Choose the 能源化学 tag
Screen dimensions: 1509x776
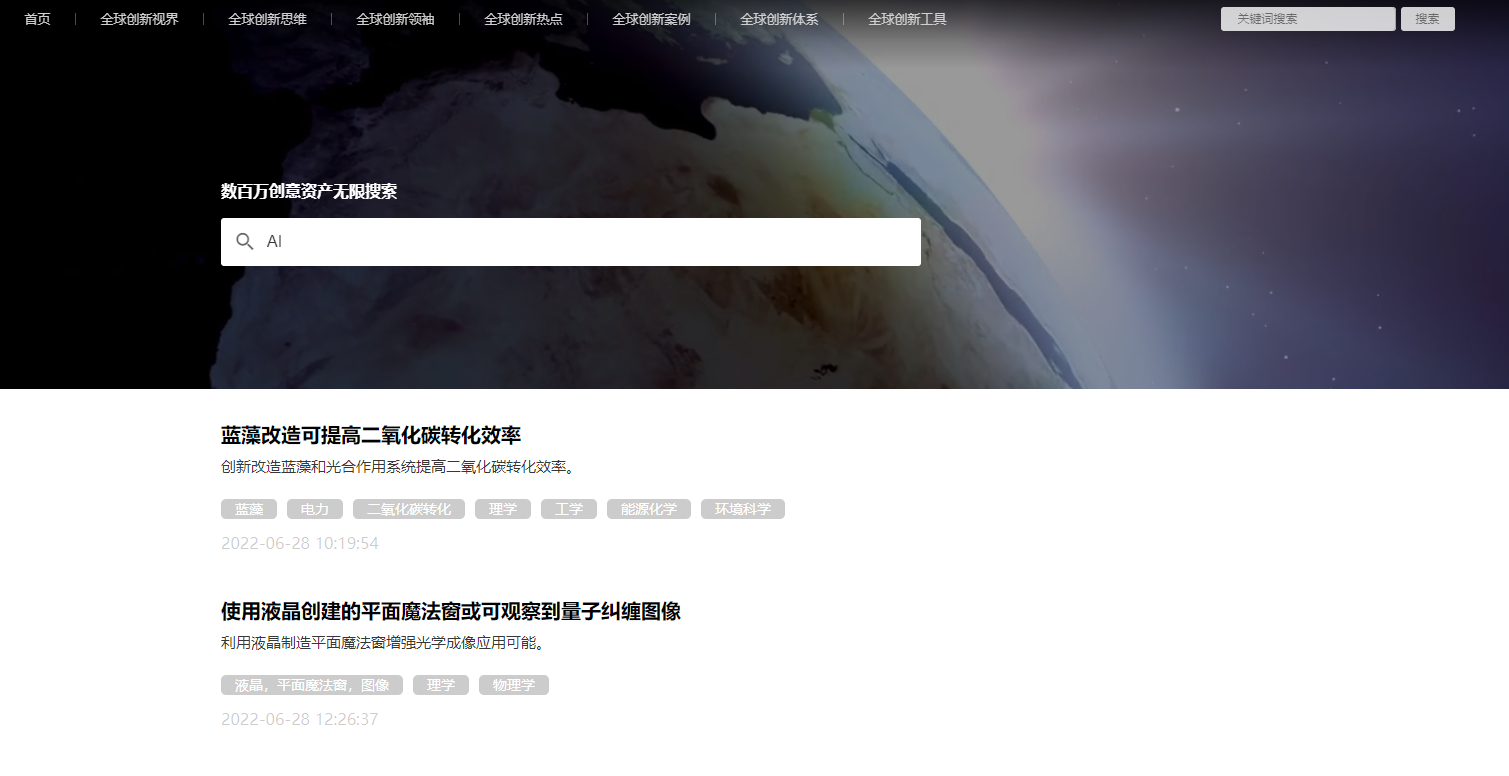coord(649,509)
